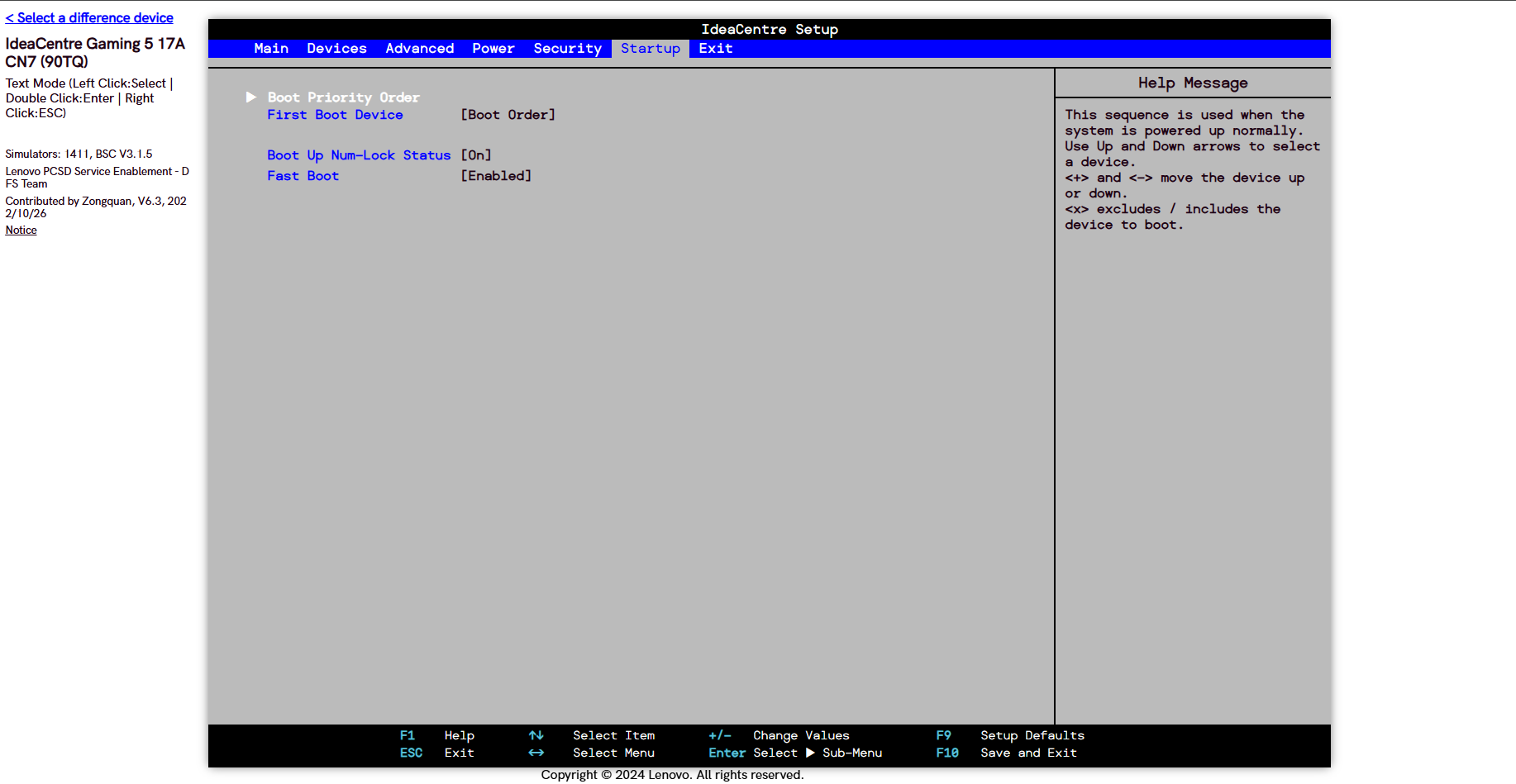
Task: Click the 'Text Mode' instructions text
Action: [x=89, y=98]
